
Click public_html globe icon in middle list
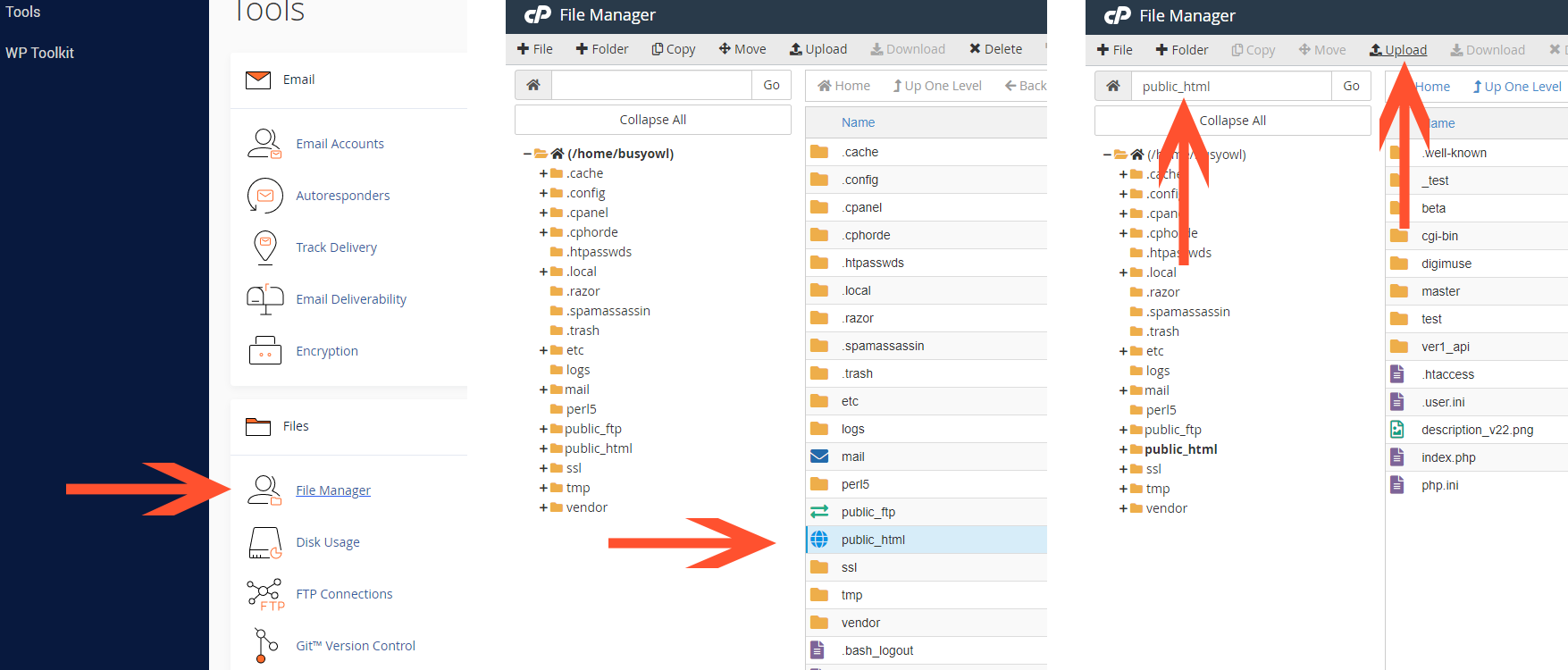click(x=819, y=540)
